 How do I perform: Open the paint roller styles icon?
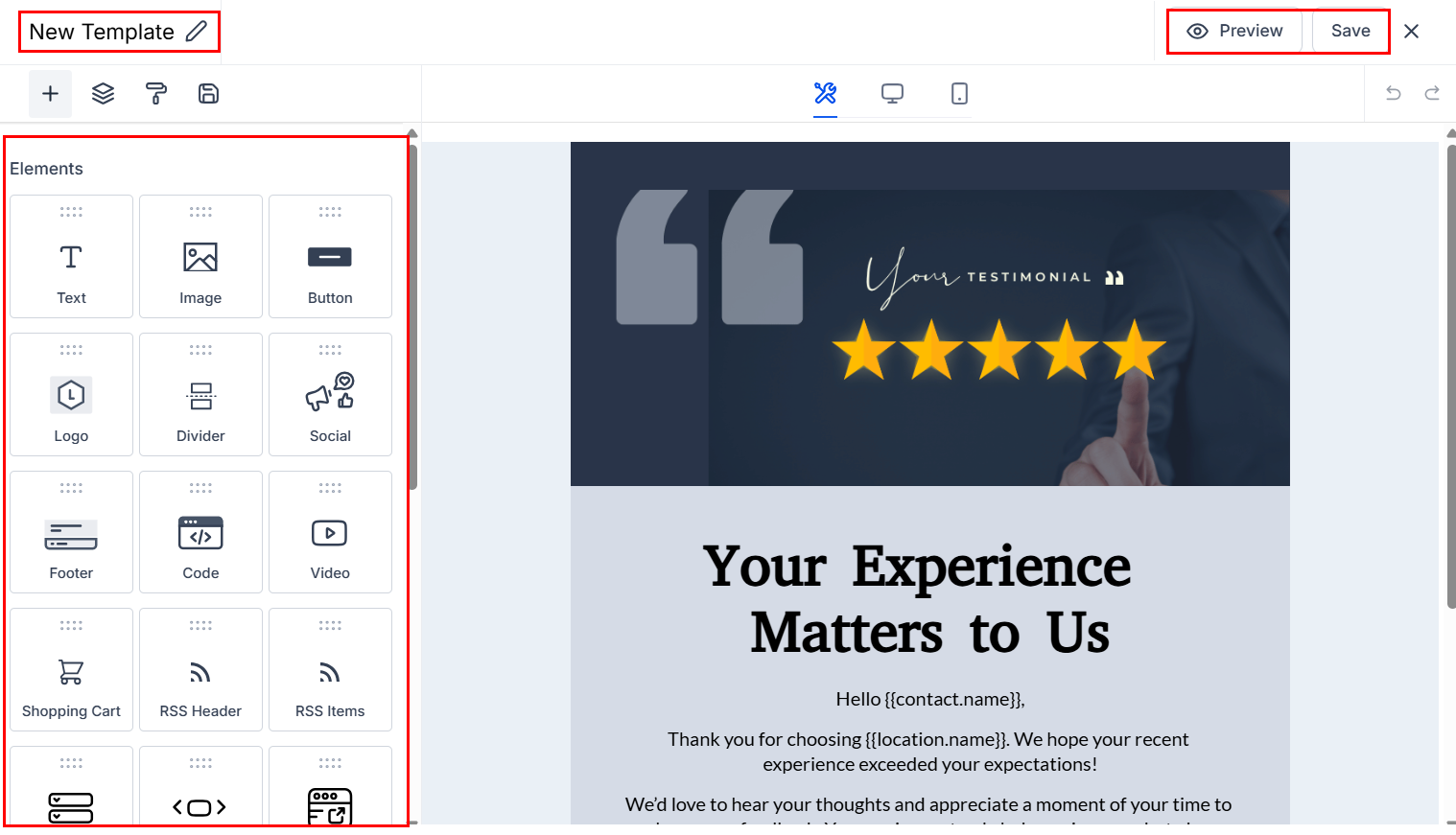(x=155, y=94)
